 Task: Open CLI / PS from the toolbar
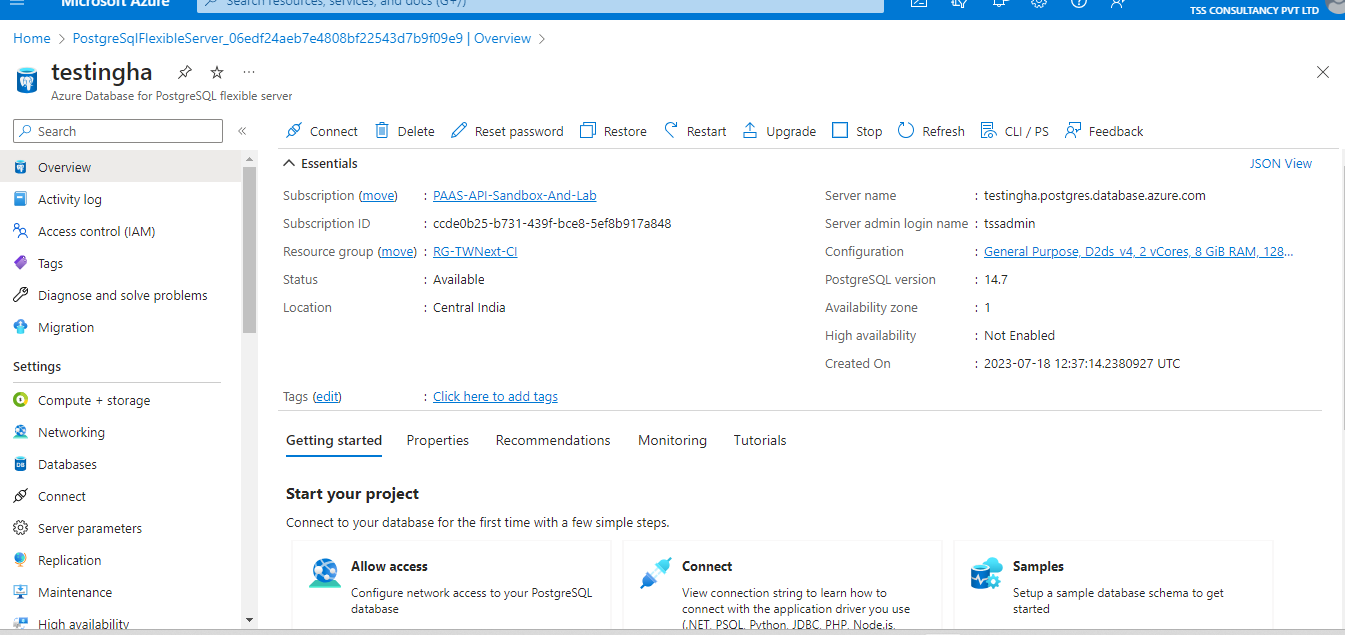pos(1015,131)
